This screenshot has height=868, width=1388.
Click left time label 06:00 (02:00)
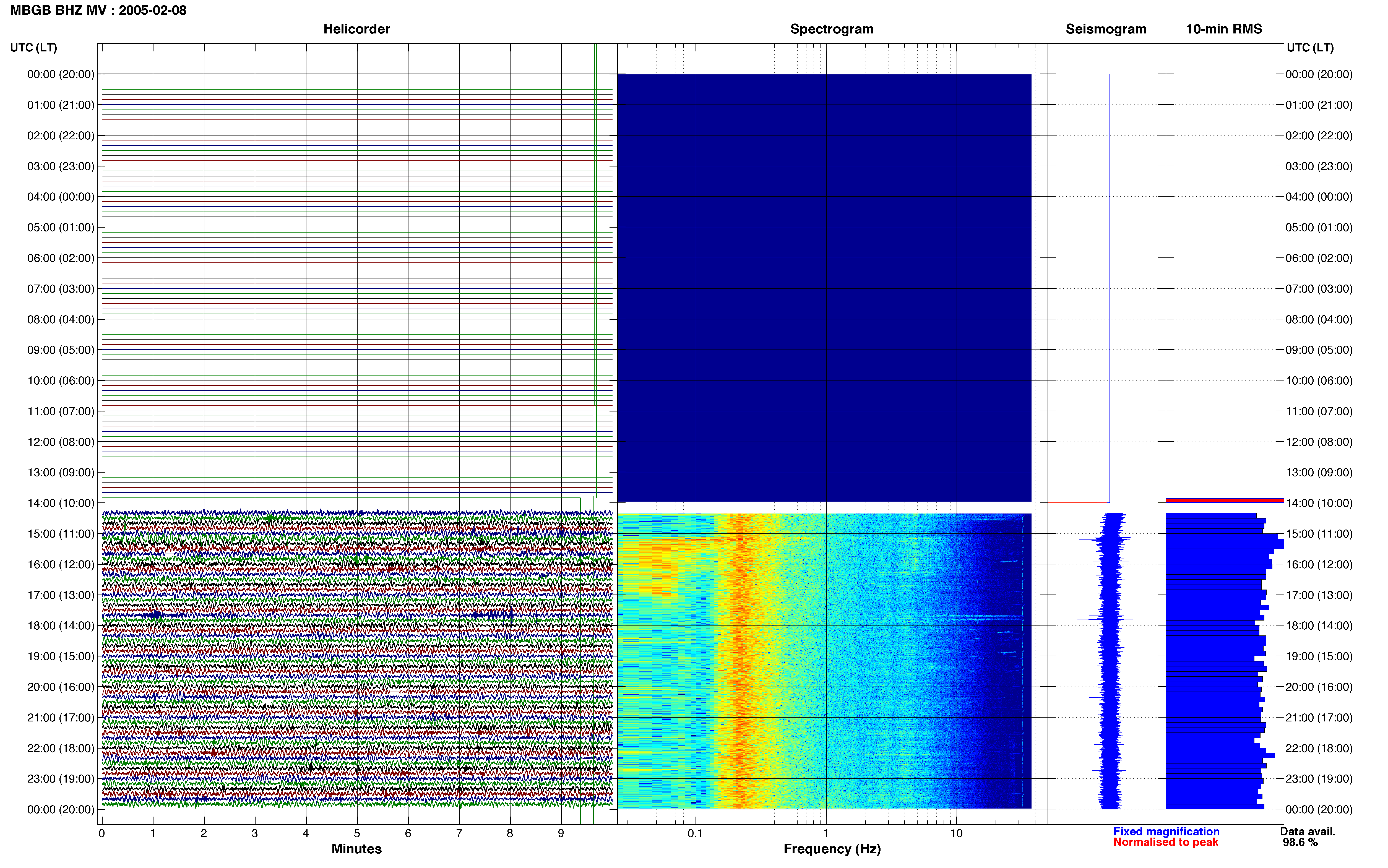(x=61, y=258)
